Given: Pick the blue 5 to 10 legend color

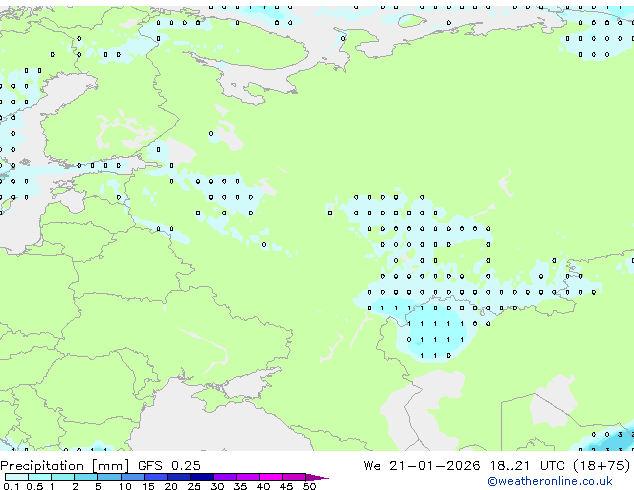Looking at the screenshot, I should pos(110,477).
